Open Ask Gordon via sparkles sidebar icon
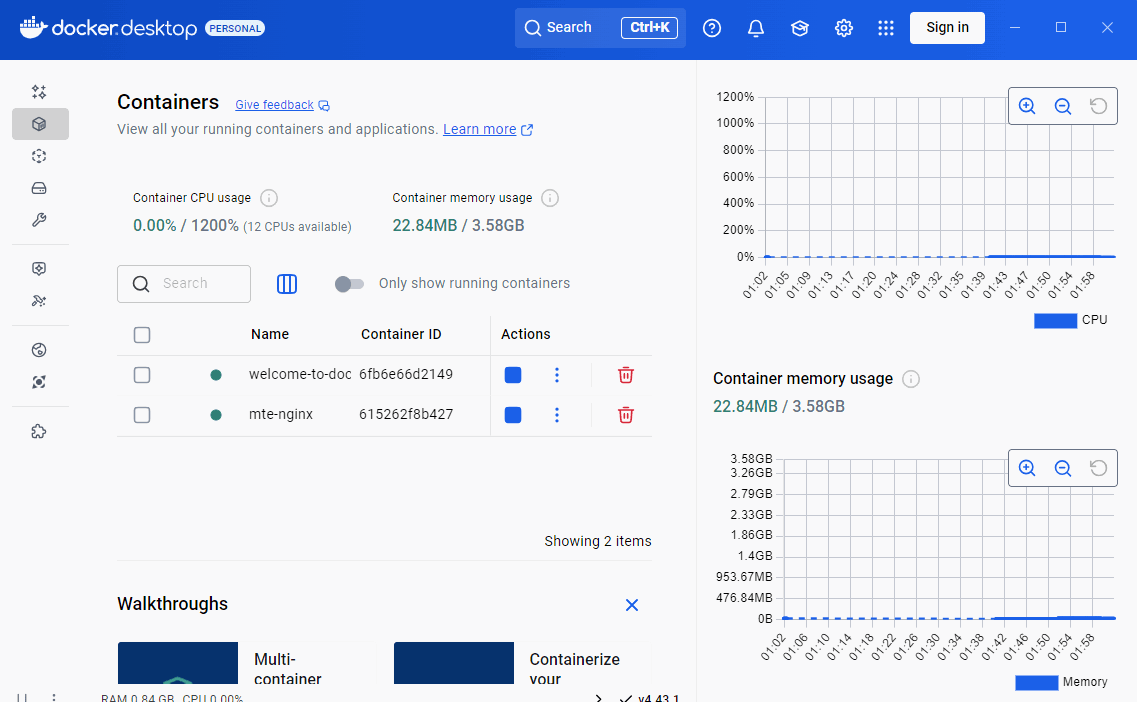The height and width of the screenshot is (702, 1137). 39,91
